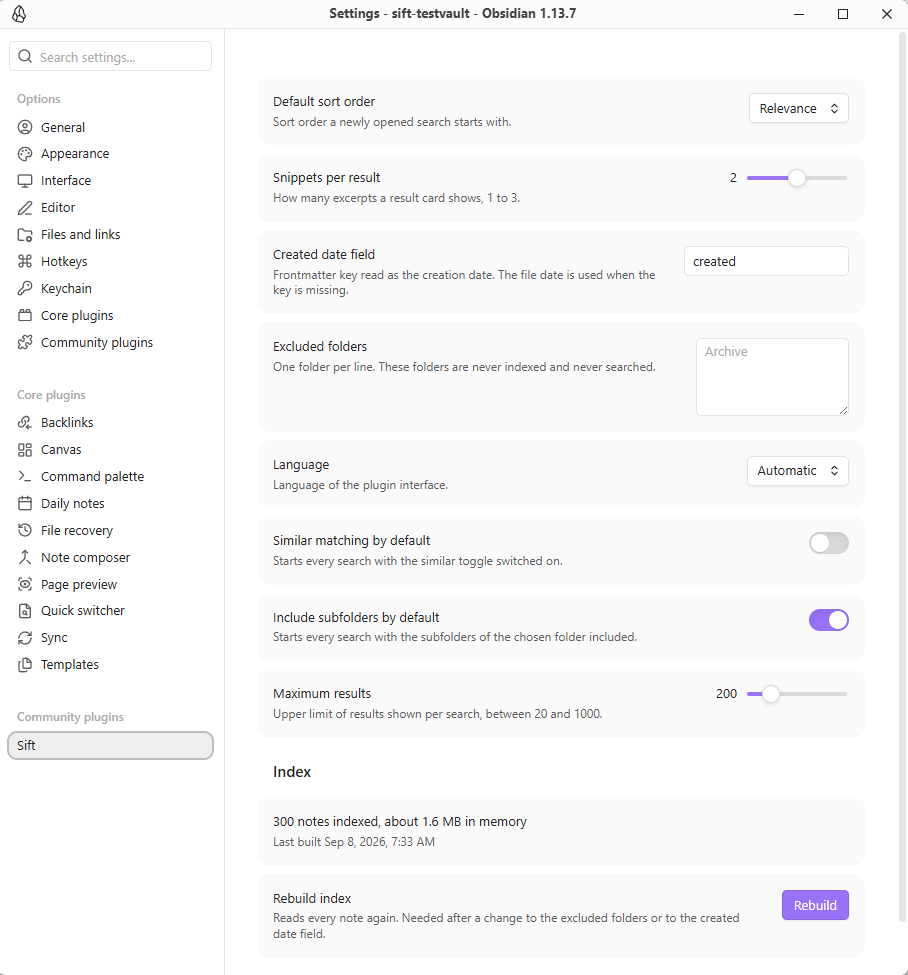Open the Language Automatic dropdown
Image resolution: width=908 pixels, height=975 pixels.
click(x=797, y=471)
